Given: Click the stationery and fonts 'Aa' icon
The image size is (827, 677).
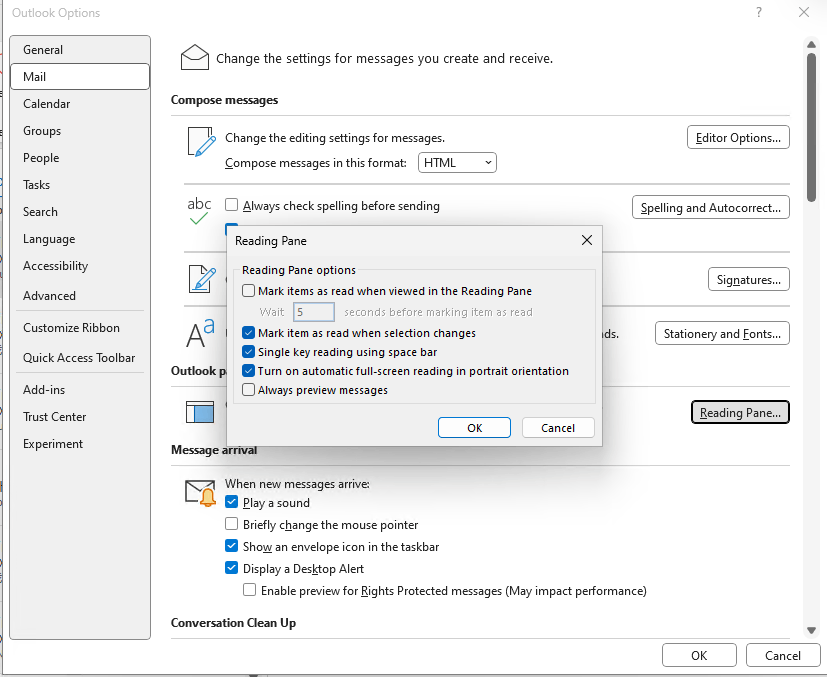Looking at the screenshot, I should pos(200,333).
